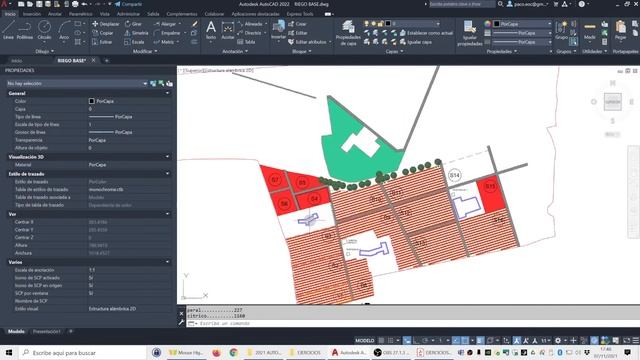Toggle grid display in status bar
The height and width of the screenshot is (360, 640).
coord(381,340)
